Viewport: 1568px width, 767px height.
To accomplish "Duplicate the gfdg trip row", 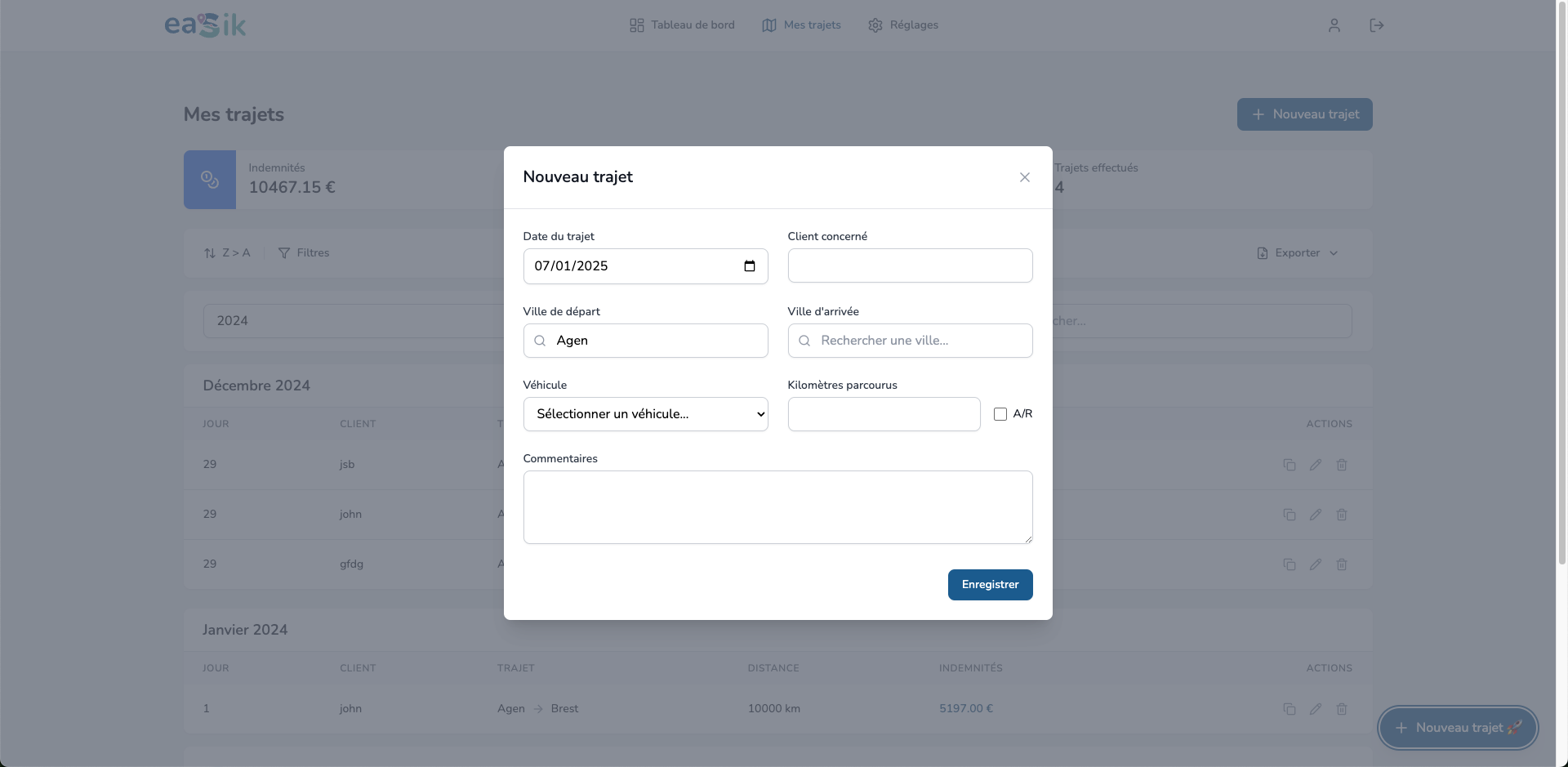I will point(1290,564).
